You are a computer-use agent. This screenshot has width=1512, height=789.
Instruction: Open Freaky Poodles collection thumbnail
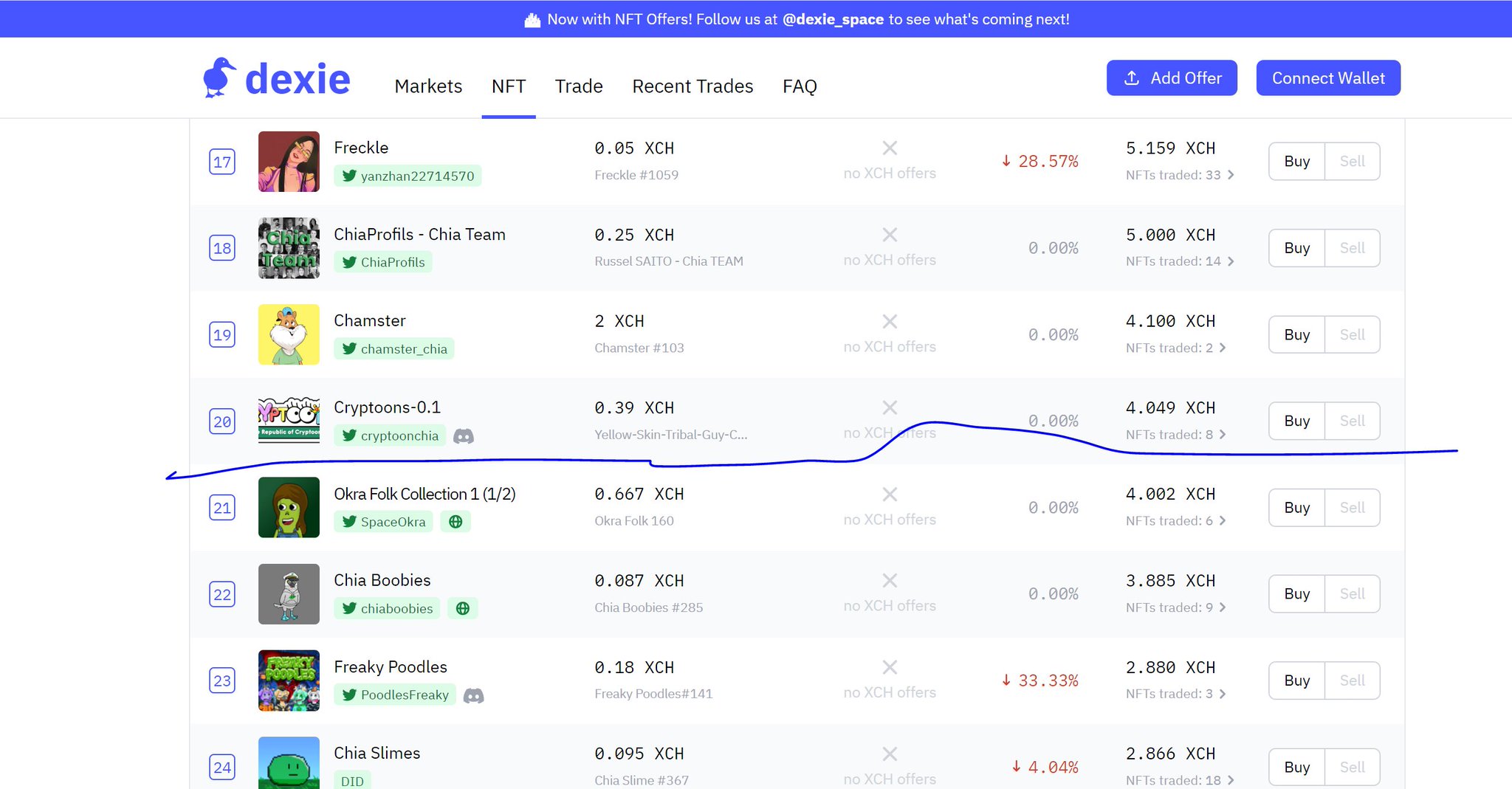289,681
